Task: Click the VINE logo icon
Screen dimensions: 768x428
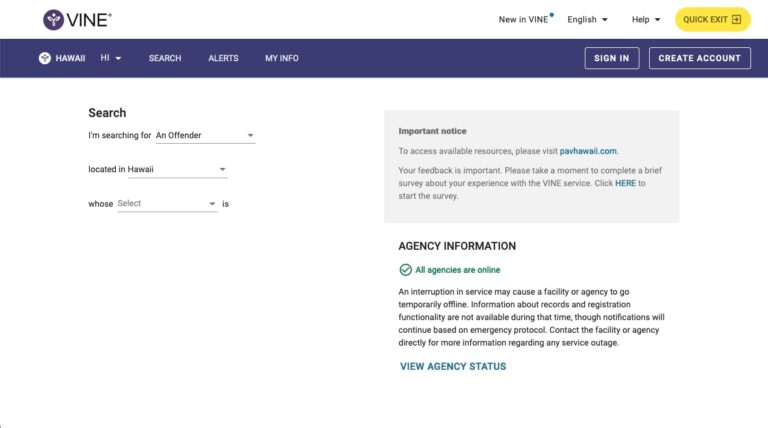Action: click(53, 19)
